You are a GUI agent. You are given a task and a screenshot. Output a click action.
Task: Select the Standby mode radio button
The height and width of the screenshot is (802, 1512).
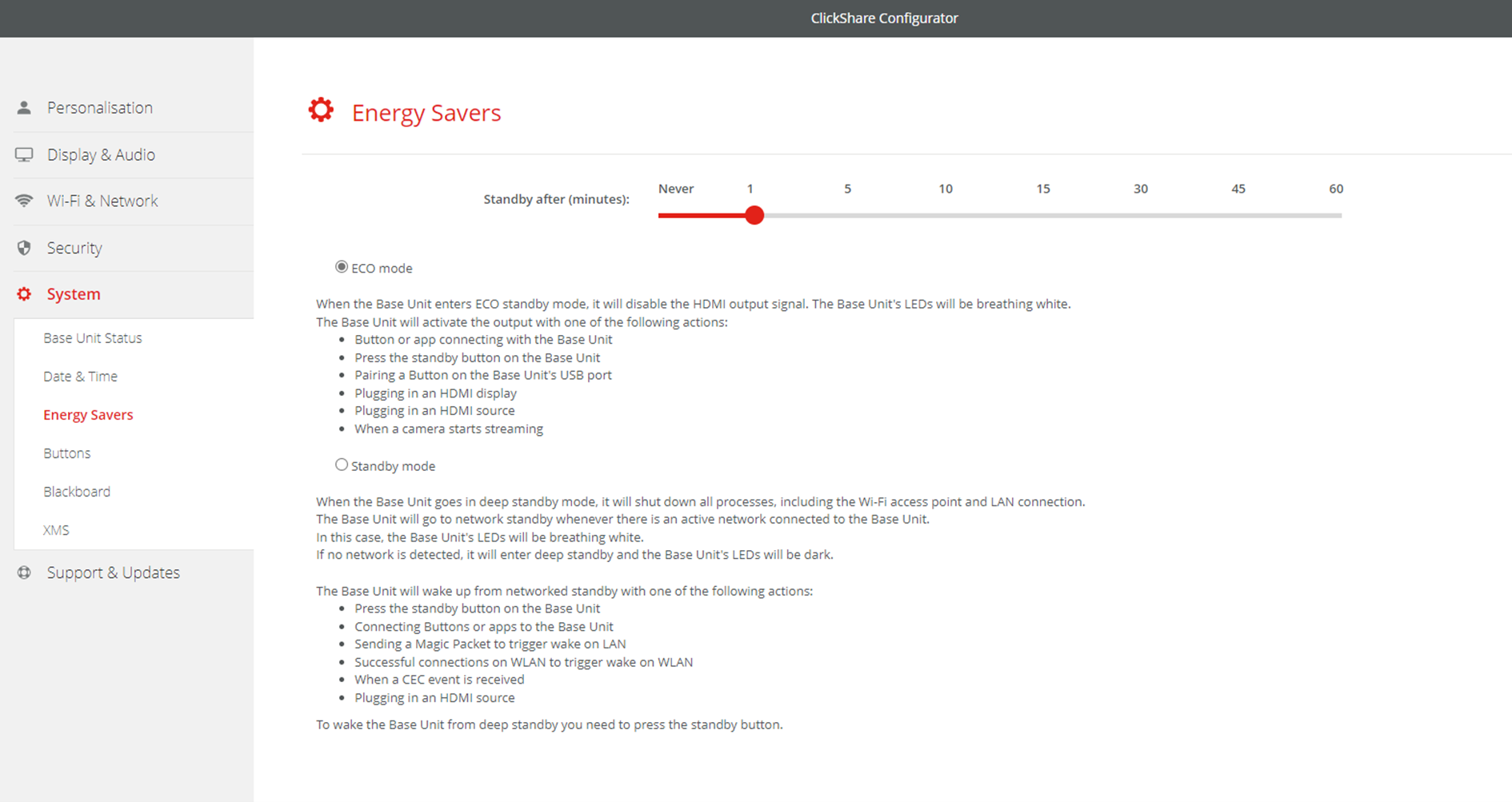(x=342, y=465)
